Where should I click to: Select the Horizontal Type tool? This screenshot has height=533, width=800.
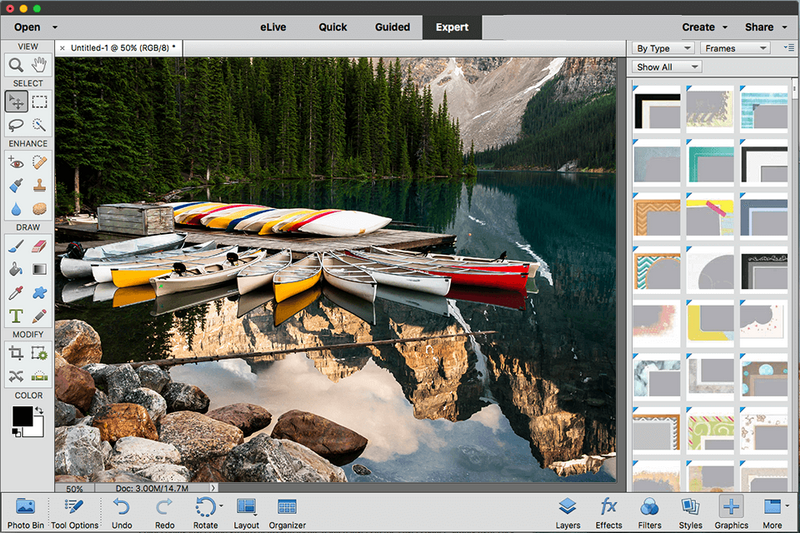tap(16, 316)
